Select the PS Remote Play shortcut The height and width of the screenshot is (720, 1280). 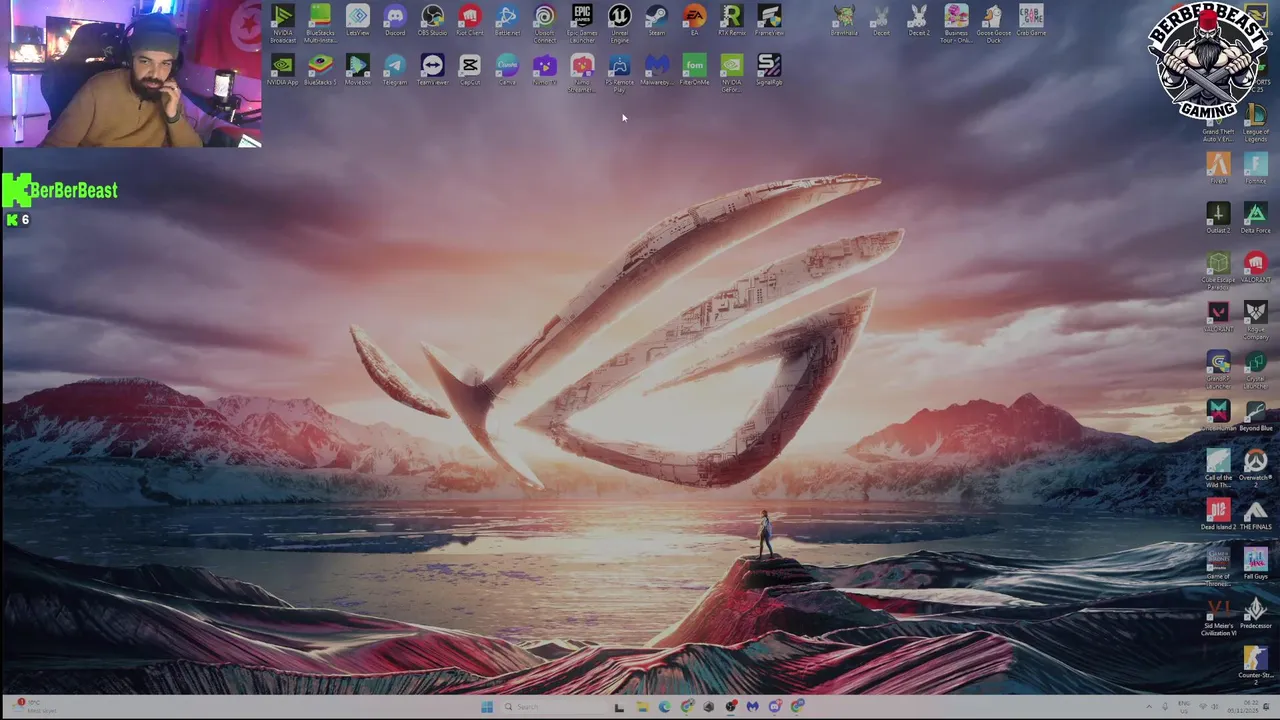(619, 72)
